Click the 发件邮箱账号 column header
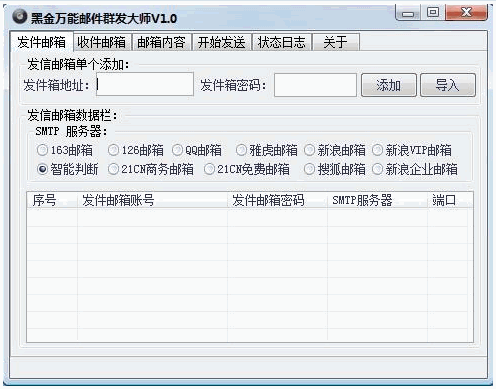Viewport: 496px width, 389px height. coord(152,200)
